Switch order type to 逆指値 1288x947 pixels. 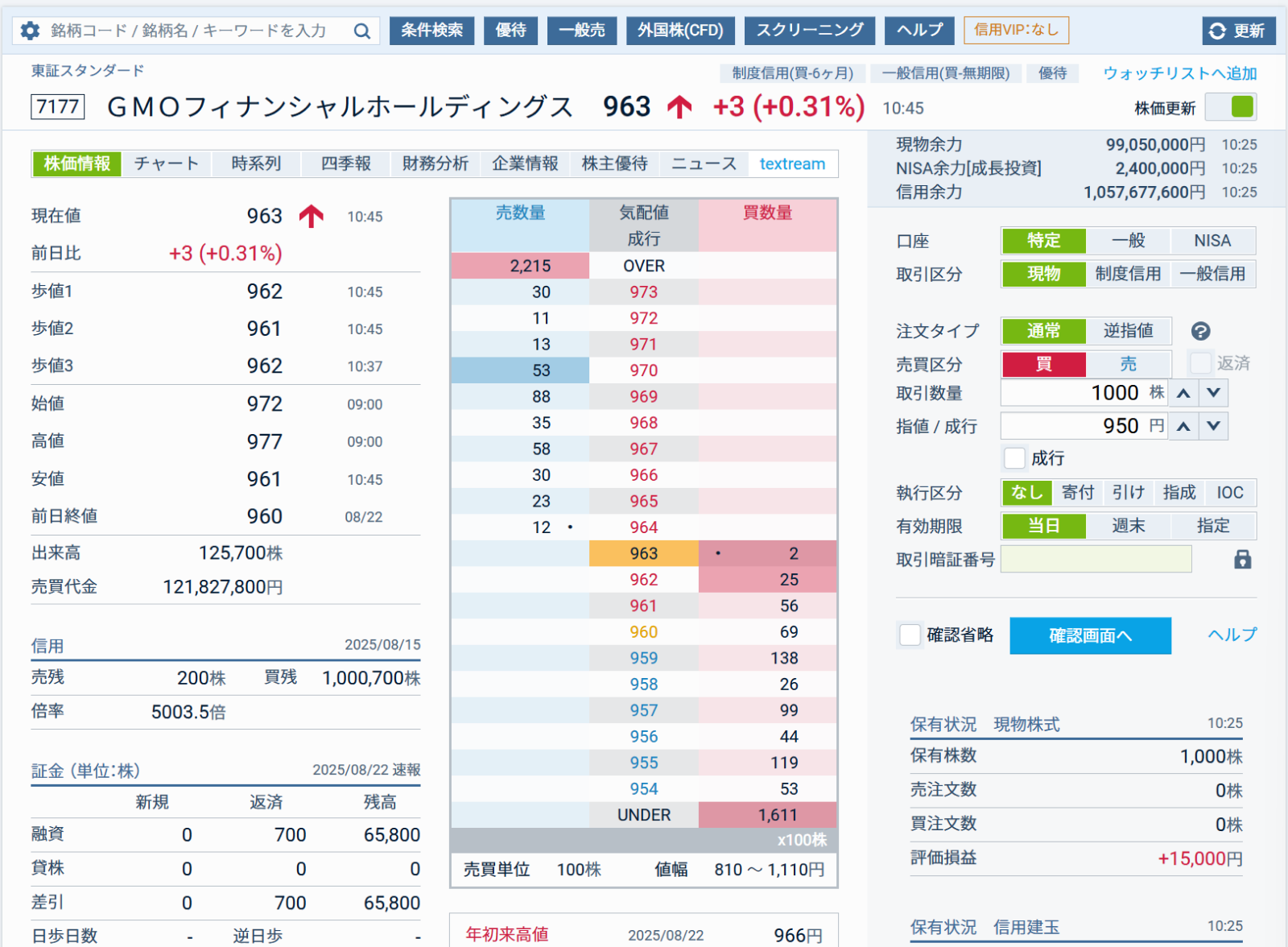[1128, 331]
